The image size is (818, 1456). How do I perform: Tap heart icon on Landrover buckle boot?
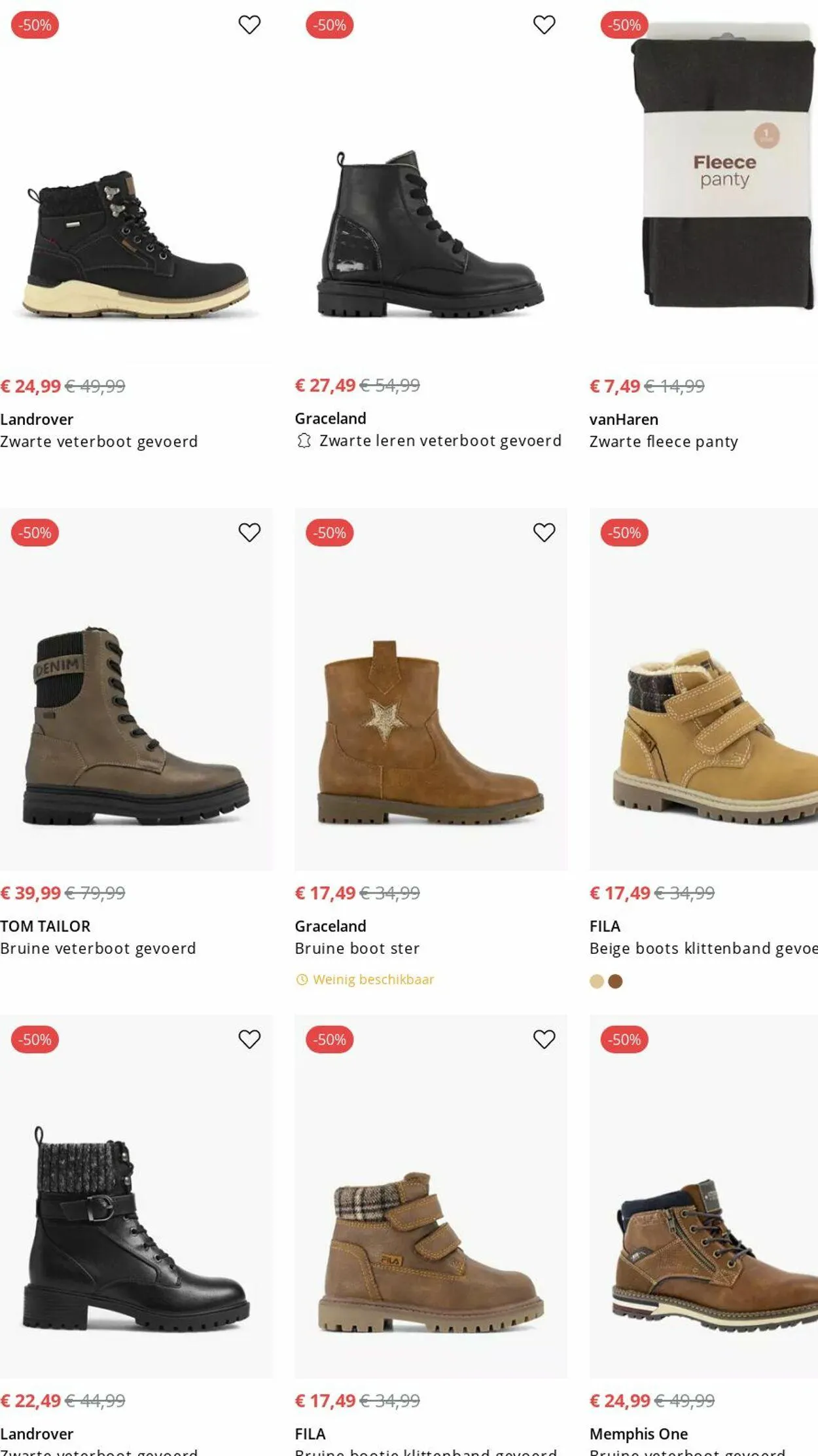click(x=249, y=1039)
